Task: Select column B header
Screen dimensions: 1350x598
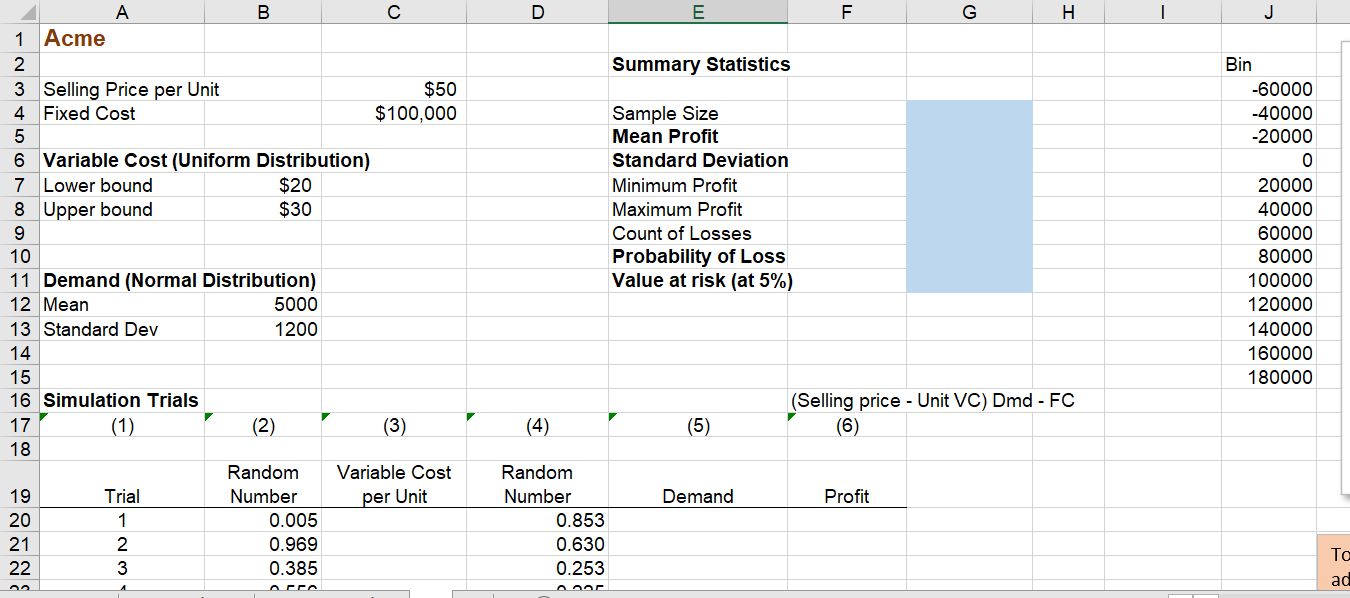Action: click(x=263, y=12)
